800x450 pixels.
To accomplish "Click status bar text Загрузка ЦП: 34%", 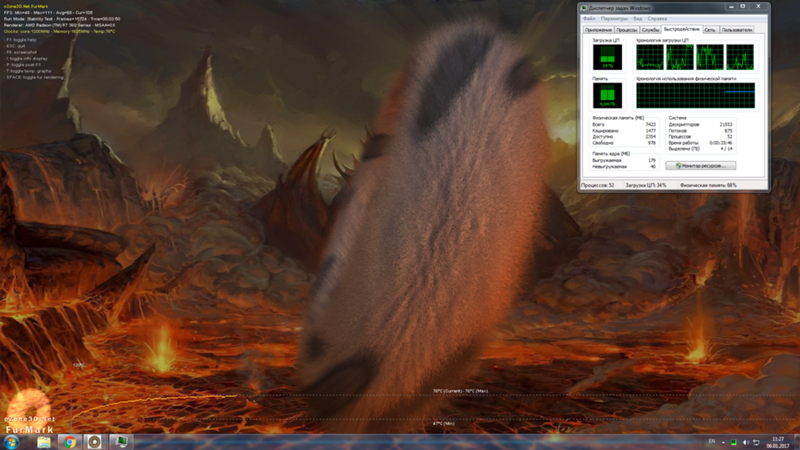I will tap(645, 185).
